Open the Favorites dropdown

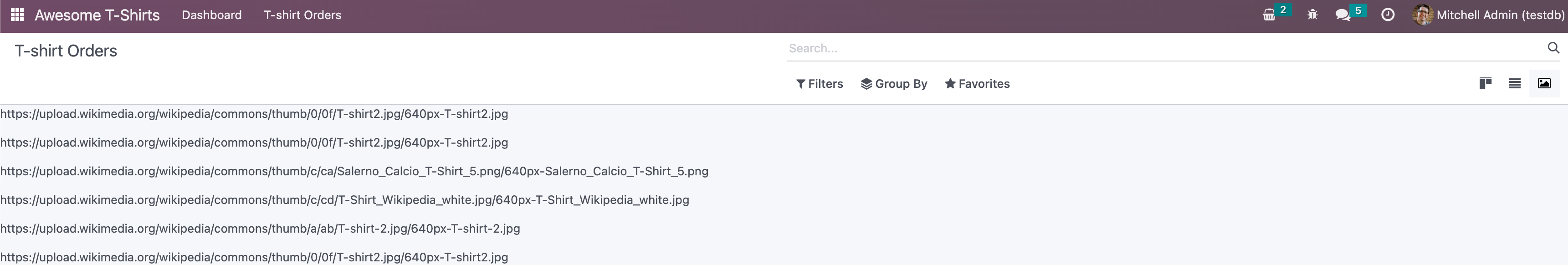tap(977, 84)
